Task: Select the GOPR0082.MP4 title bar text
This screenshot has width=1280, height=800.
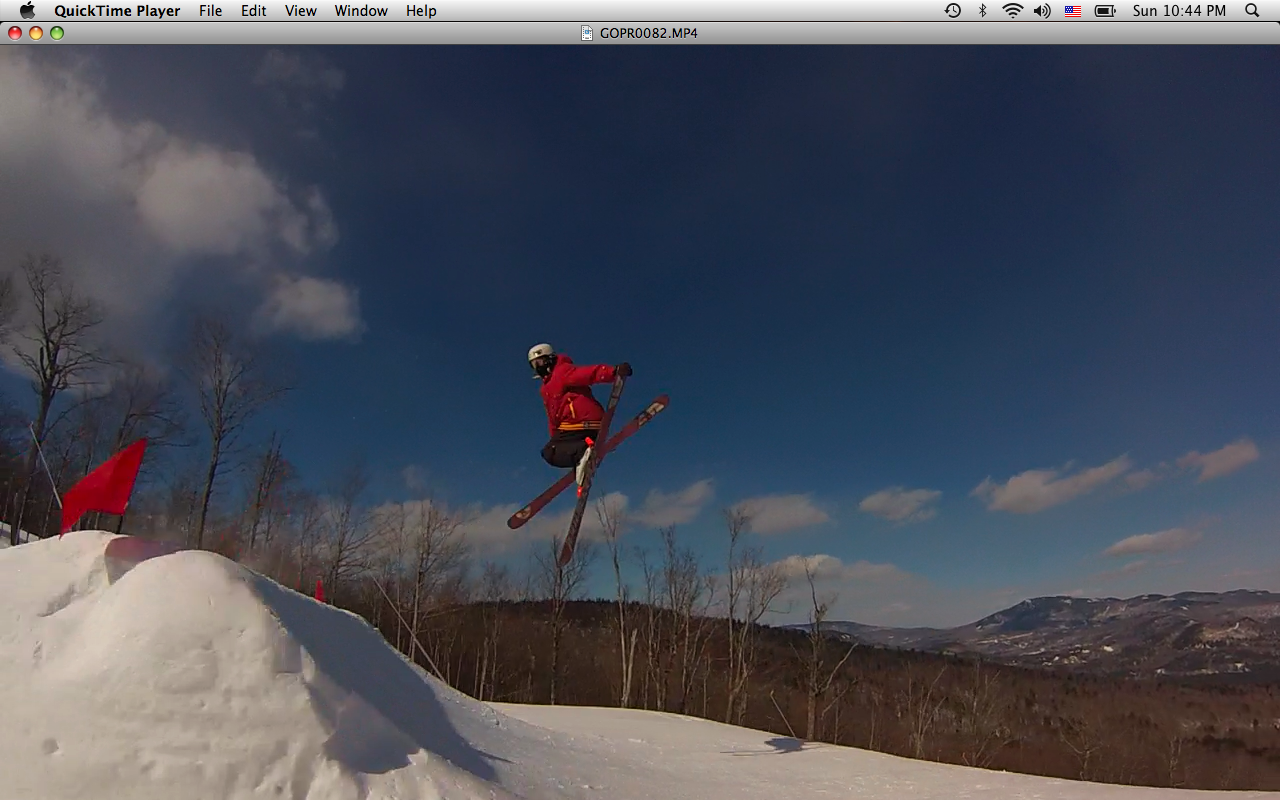Action: [x=647, y=32]
